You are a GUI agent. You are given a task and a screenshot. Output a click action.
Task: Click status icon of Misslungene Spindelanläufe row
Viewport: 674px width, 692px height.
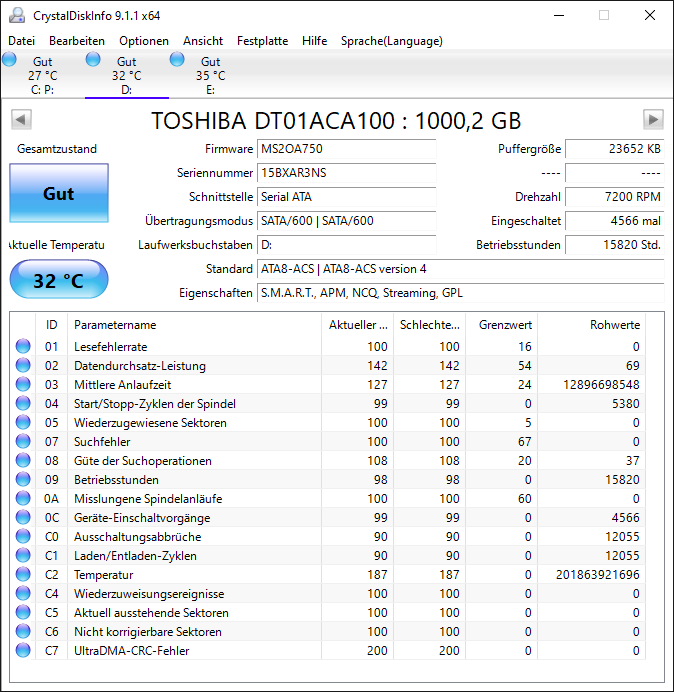[23, 498]
